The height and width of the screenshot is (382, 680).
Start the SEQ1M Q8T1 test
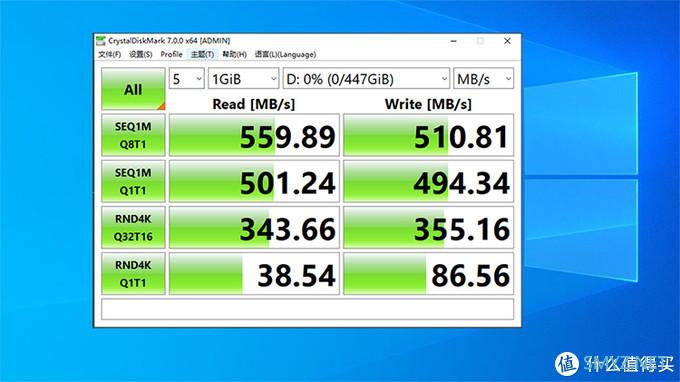pyautogui.click(x=133, y=135)
